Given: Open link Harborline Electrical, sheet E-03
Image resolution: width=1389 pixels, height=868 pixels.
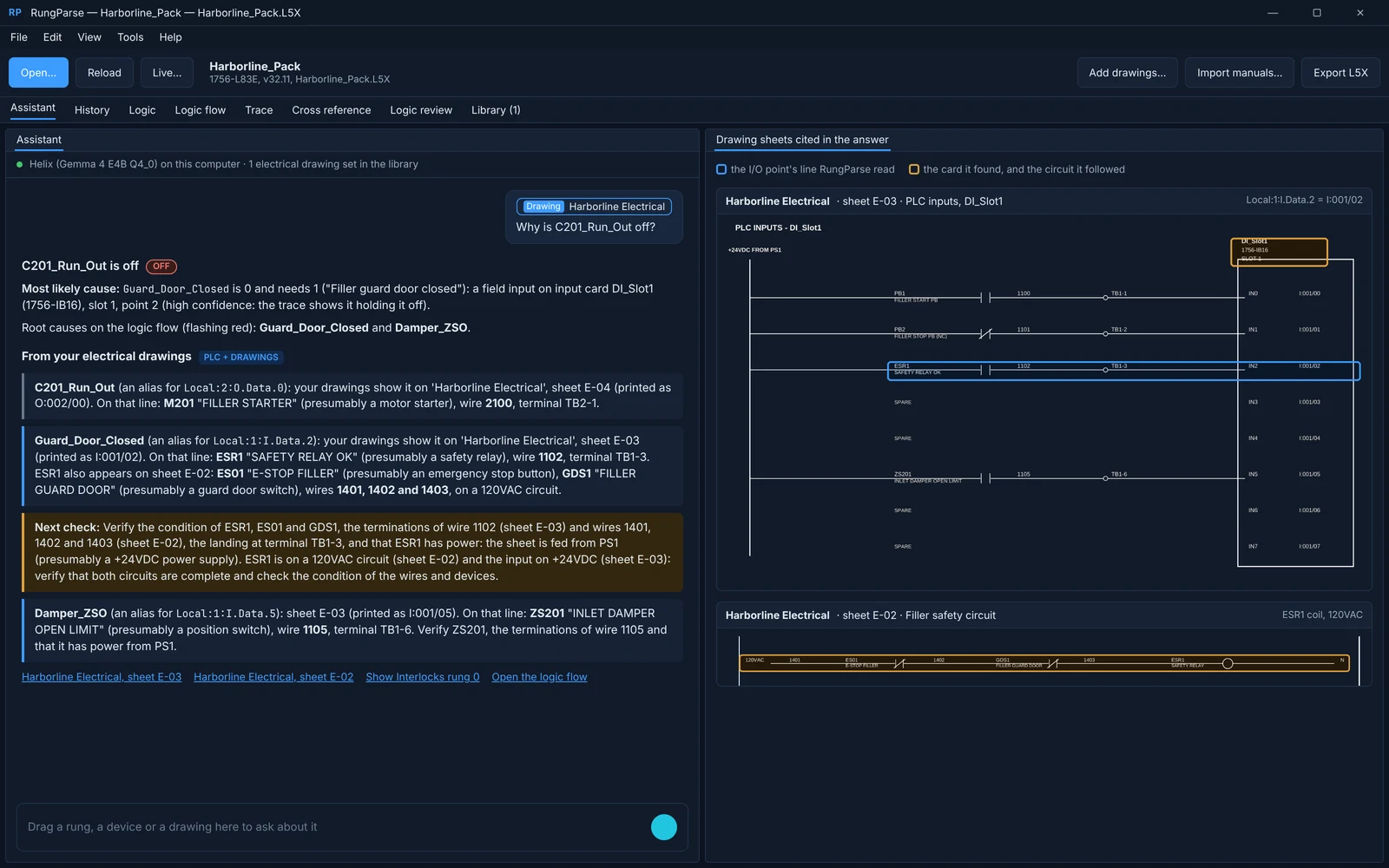Looking at the screenshot, I should pos(102,677).
